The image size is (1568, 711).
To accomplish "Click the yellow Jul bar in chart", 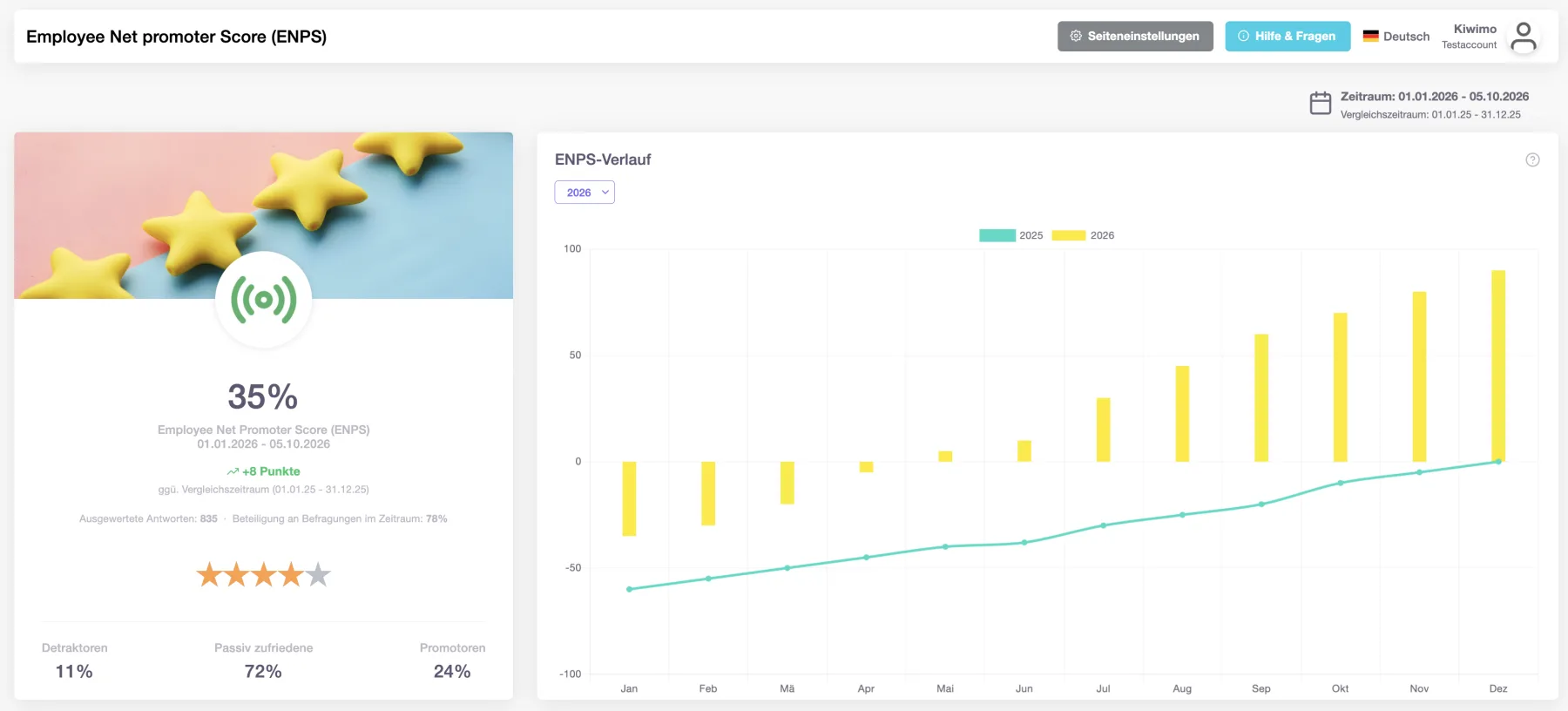I will (1103, 430).
